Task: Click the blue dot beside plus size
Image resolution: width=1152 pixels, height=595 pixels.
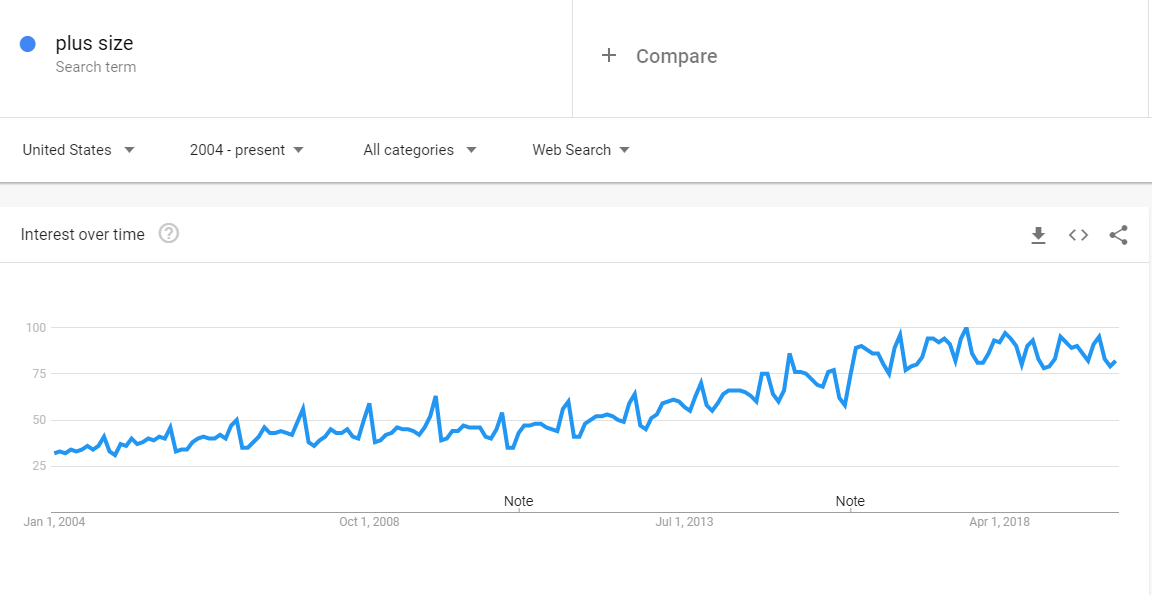Action: coord(28,44)
